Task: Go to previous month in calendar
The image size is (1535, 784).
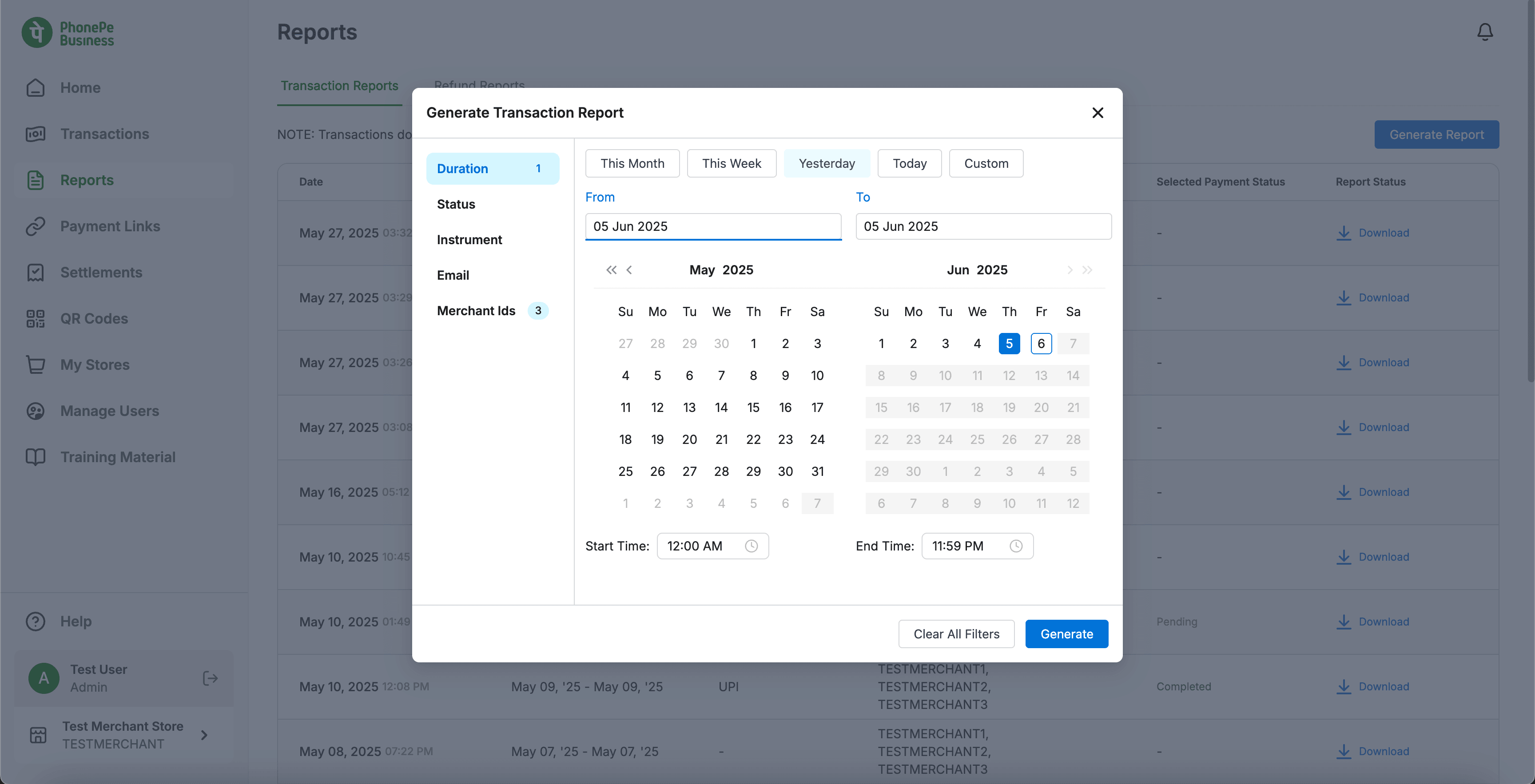Action: point(629,270)
